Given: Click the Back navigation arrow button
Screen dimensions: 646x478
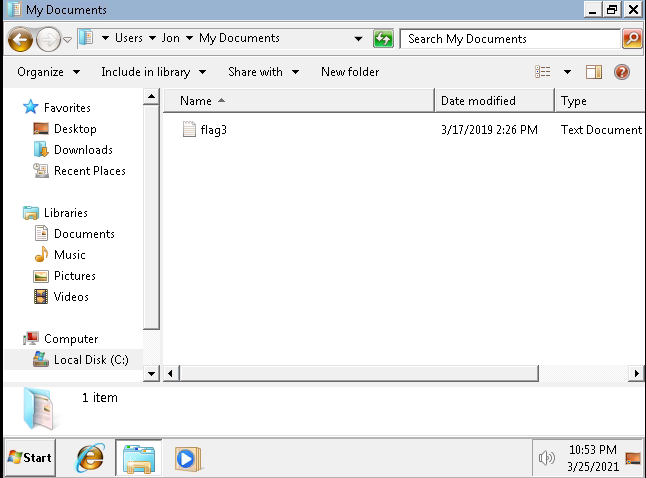Looking at the screenshot, I should point(20,39).
